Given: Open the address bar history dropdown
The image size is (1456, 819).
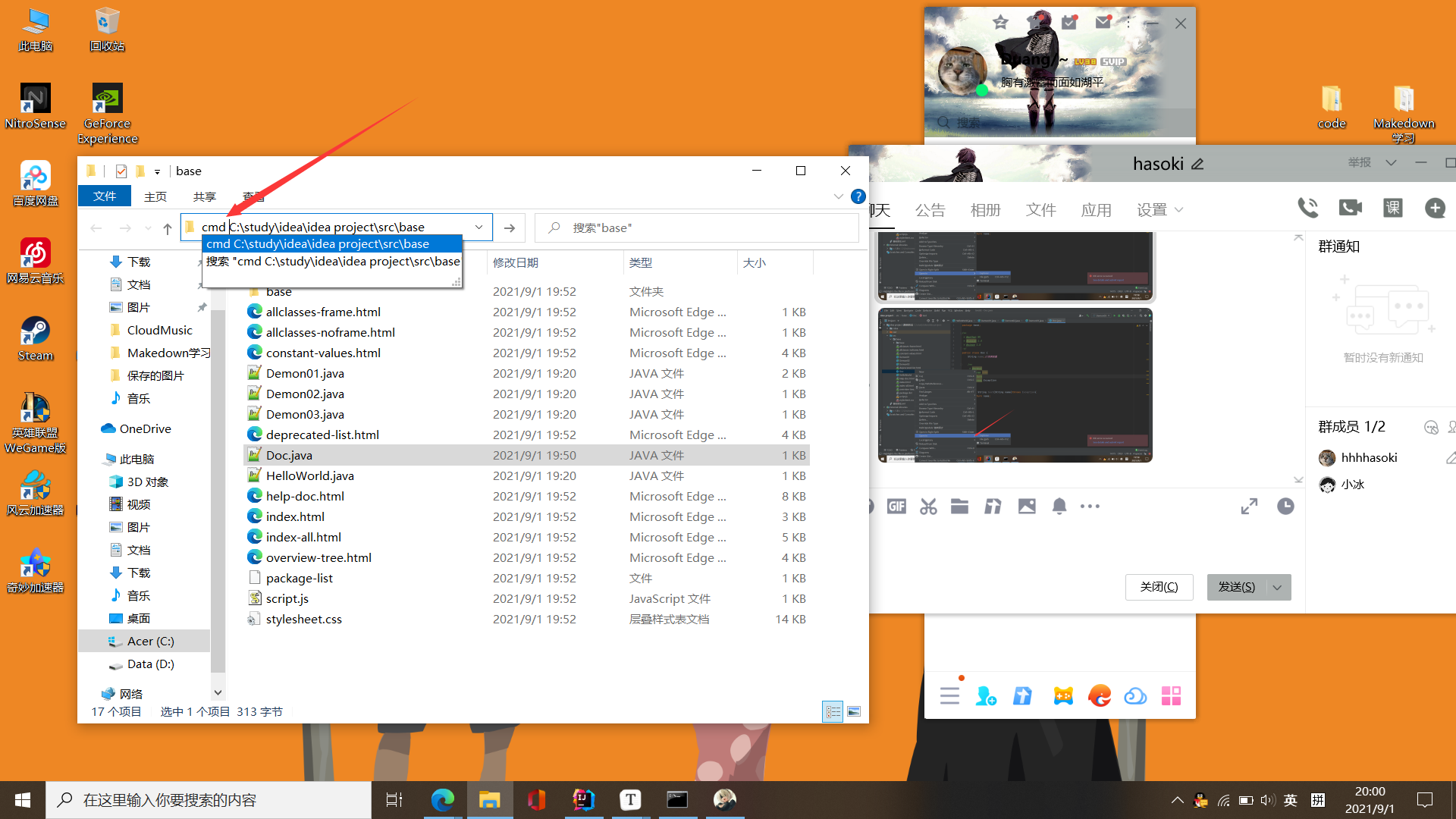Looking at the screenshot, I should (x=479, y=227).
